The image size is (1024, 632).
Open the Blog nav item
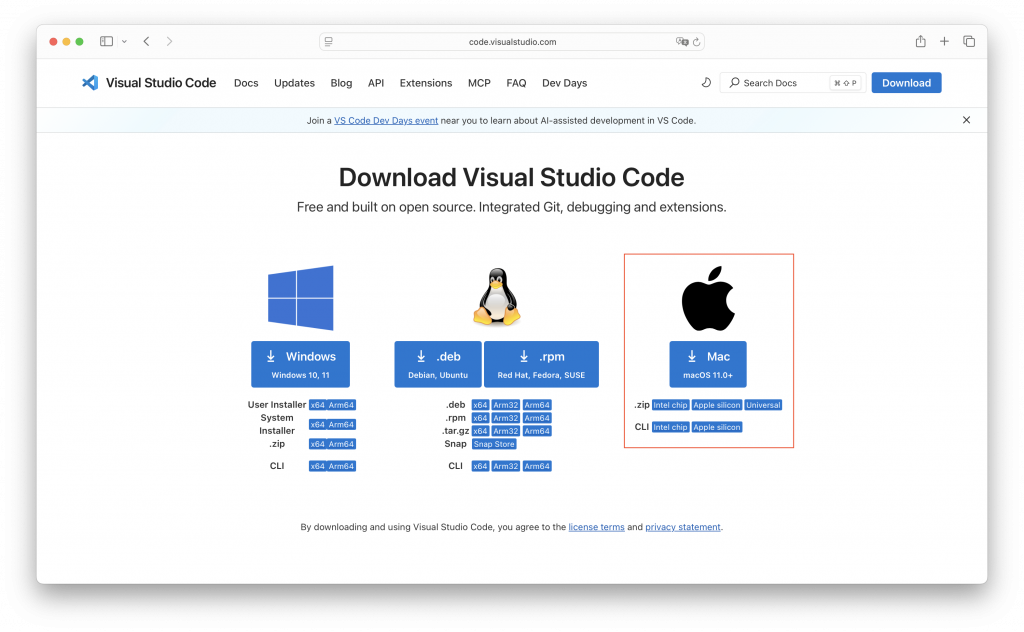(341, 83)
